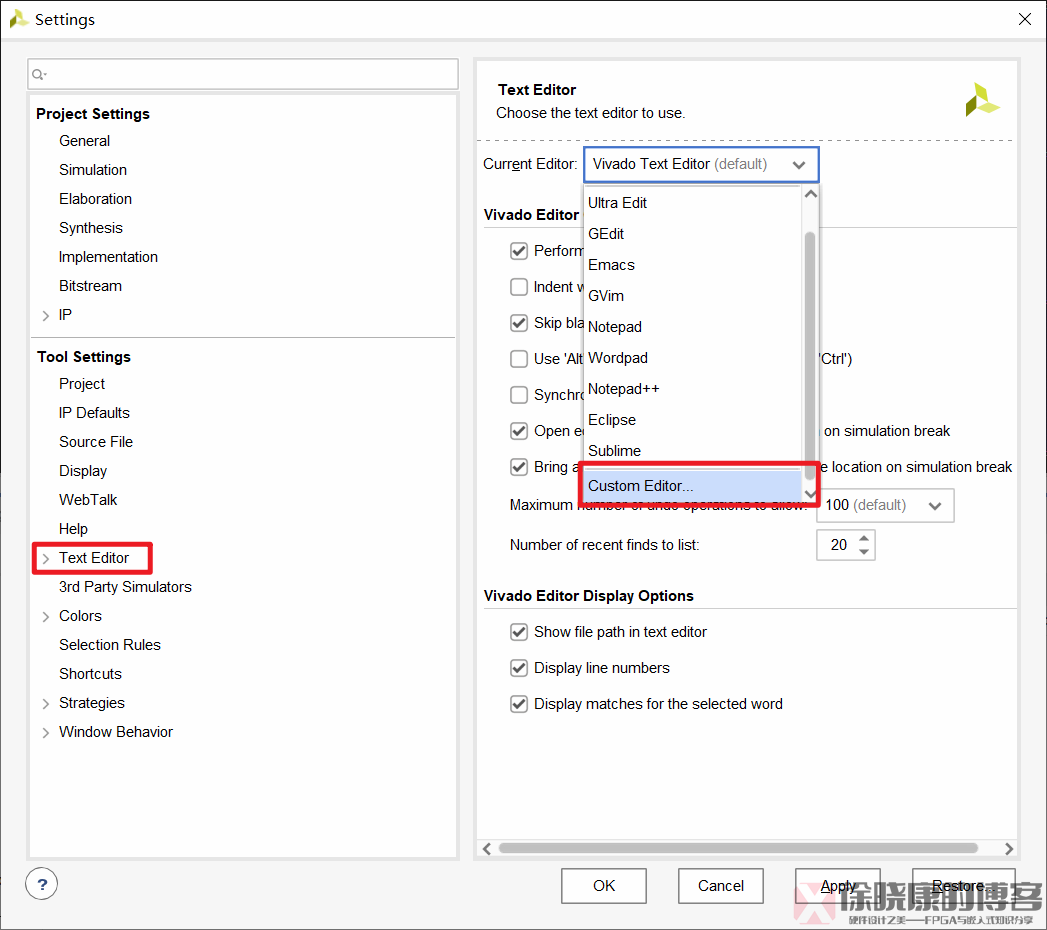Select Custom Editor... option
Screen dimensions: 1047x930
692,486
